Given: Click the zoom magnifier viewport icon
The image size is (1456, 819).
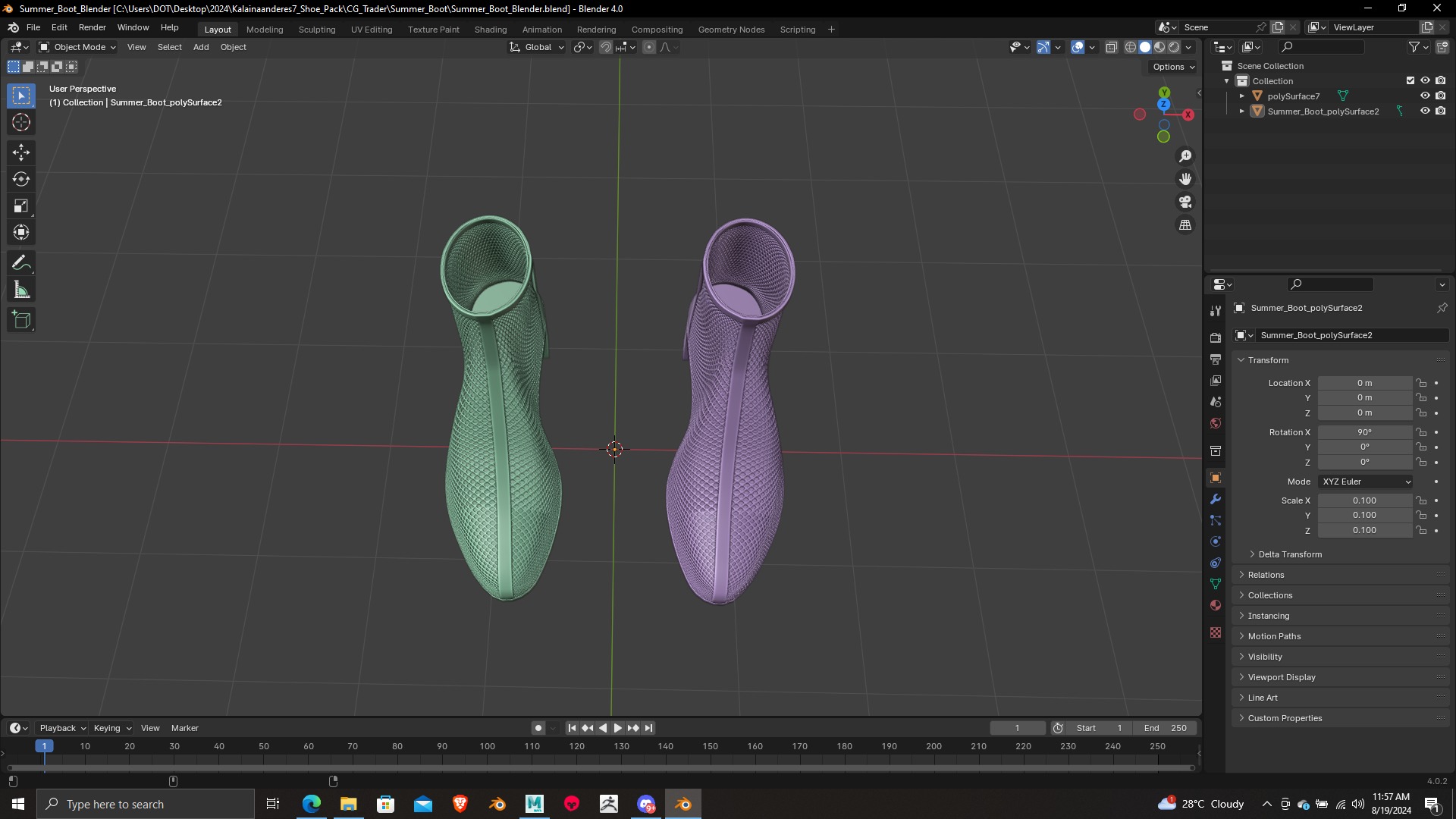Looking at the screenshot, I should pyautogui.click(x=1185, y=156).
